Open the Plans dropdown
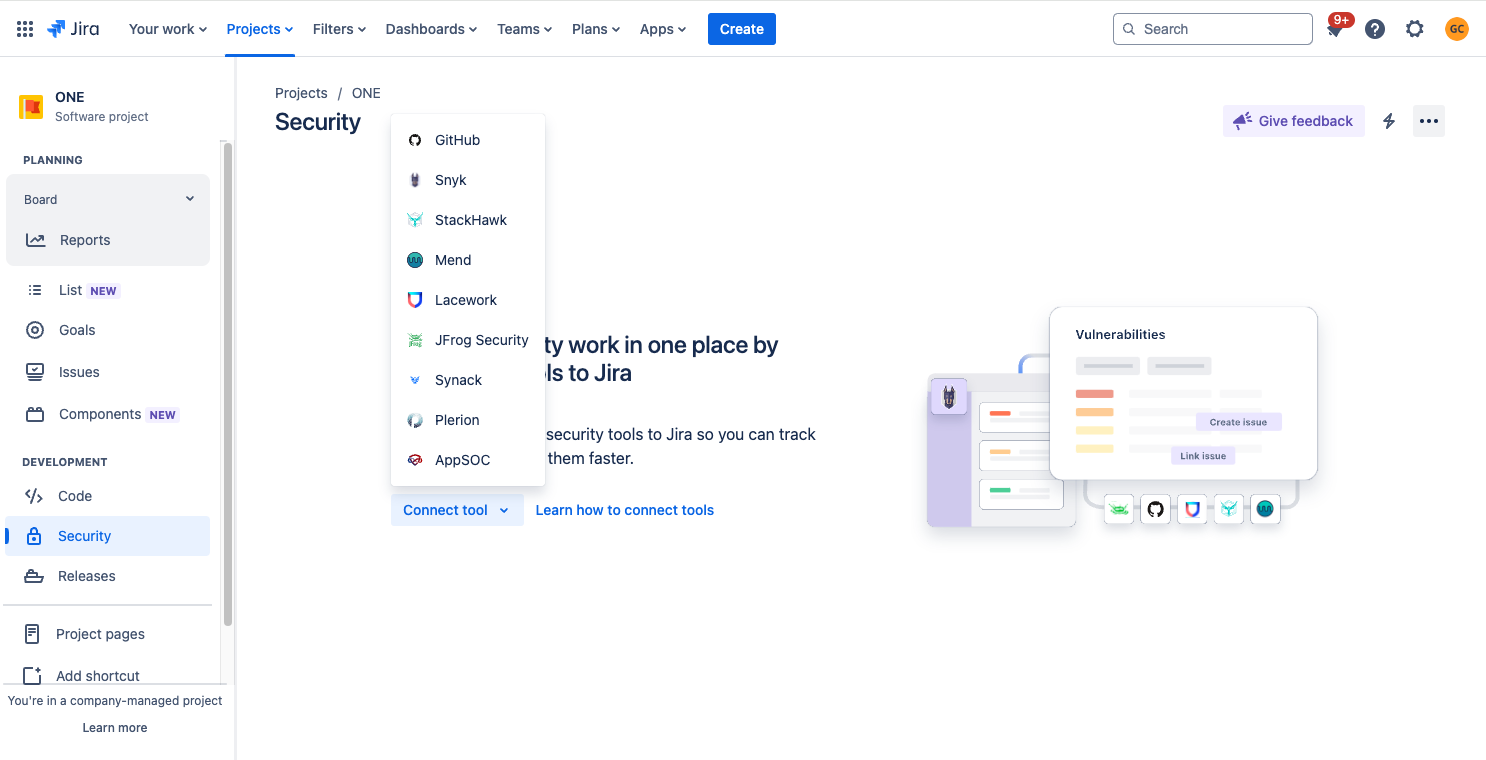1486x760 pixels. pos(596,29)
